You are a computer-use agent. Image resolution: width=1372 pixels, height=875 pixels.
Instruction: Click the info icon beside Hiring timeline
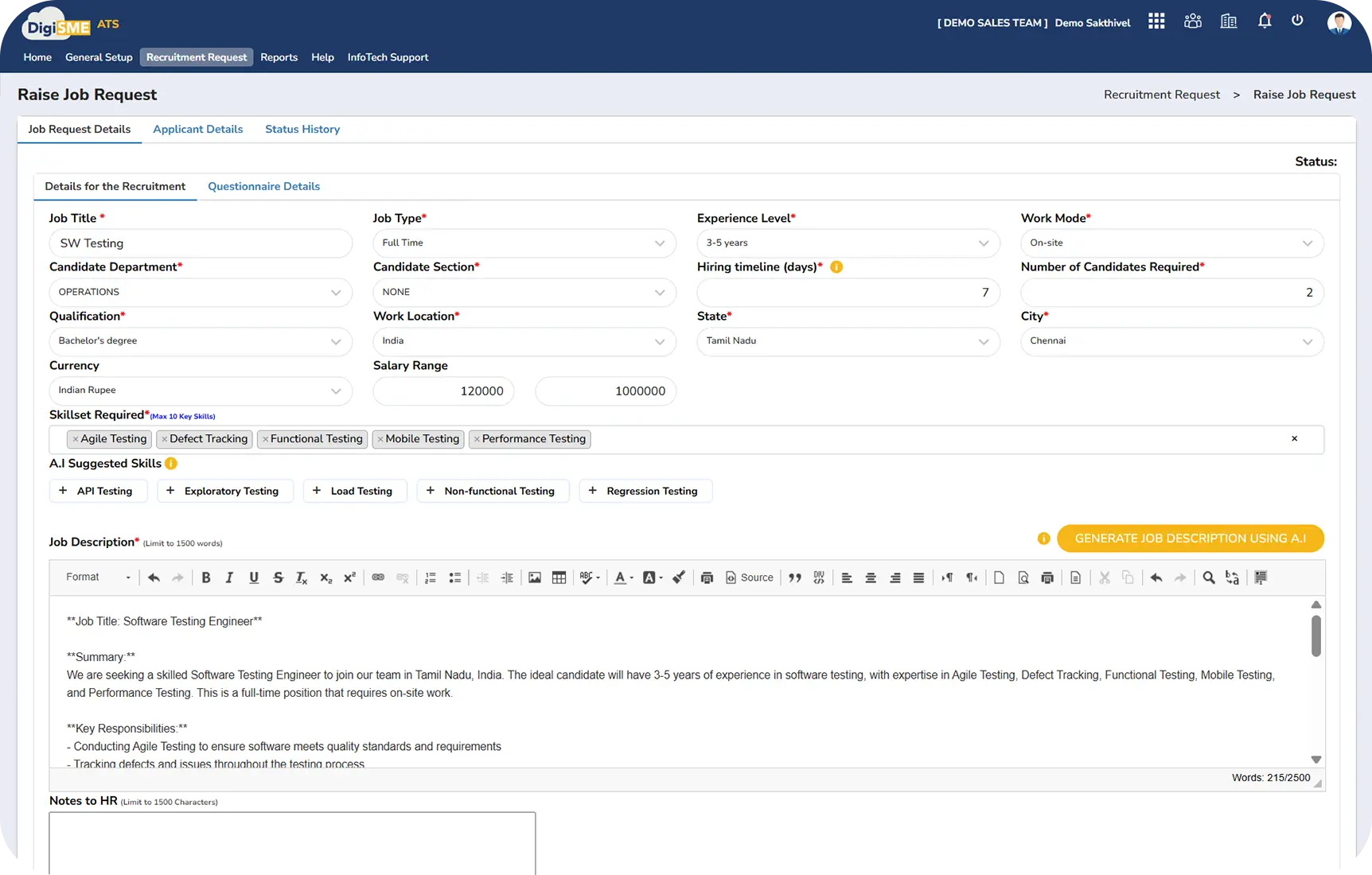(x=836, y=267)
